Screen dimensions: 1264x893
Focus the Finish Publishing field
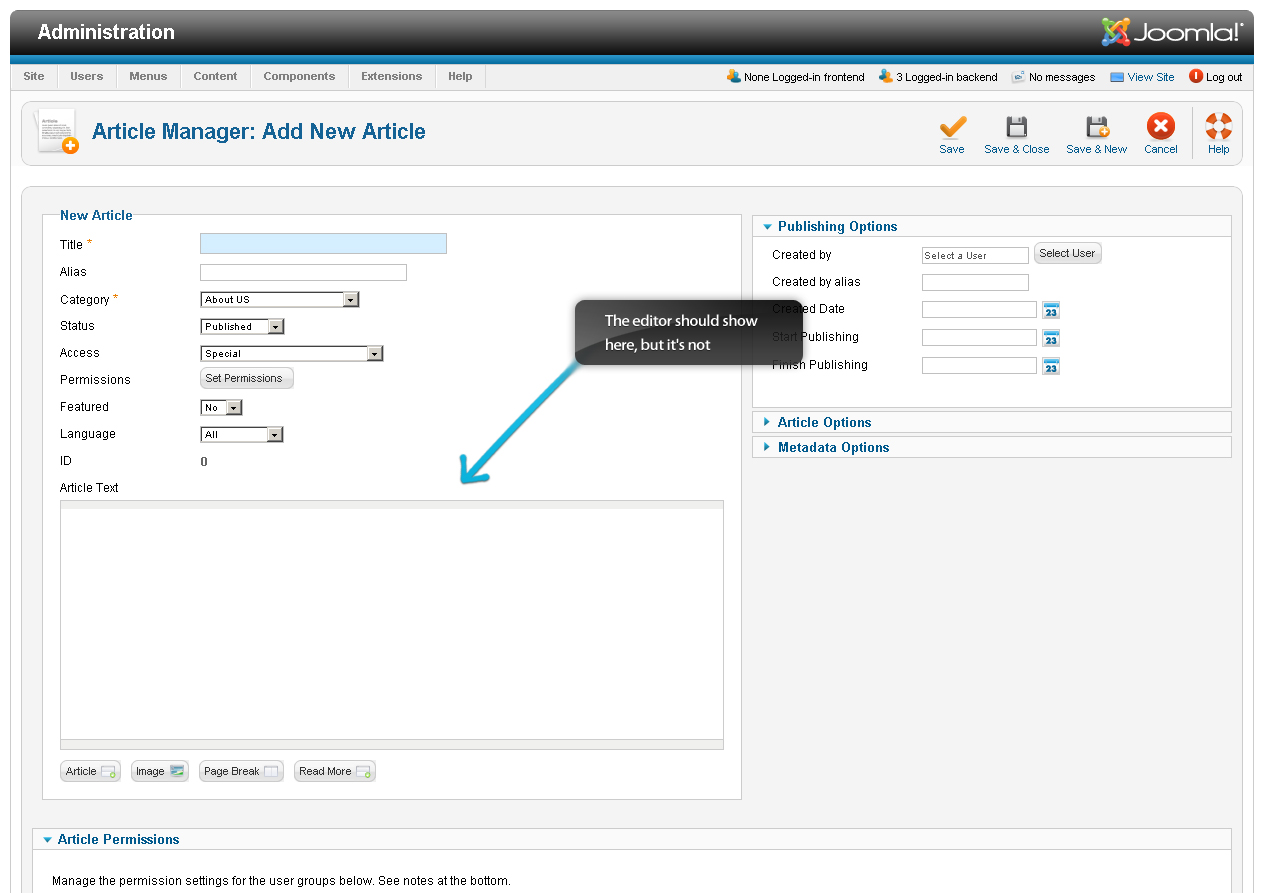(x=979, y=366)
